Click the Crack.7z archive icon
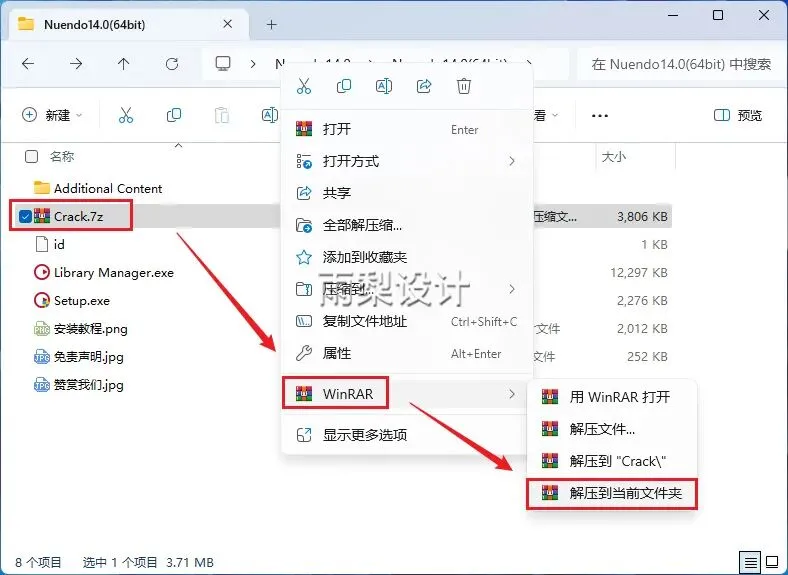The image size is (788, 575). pos(42,216)
